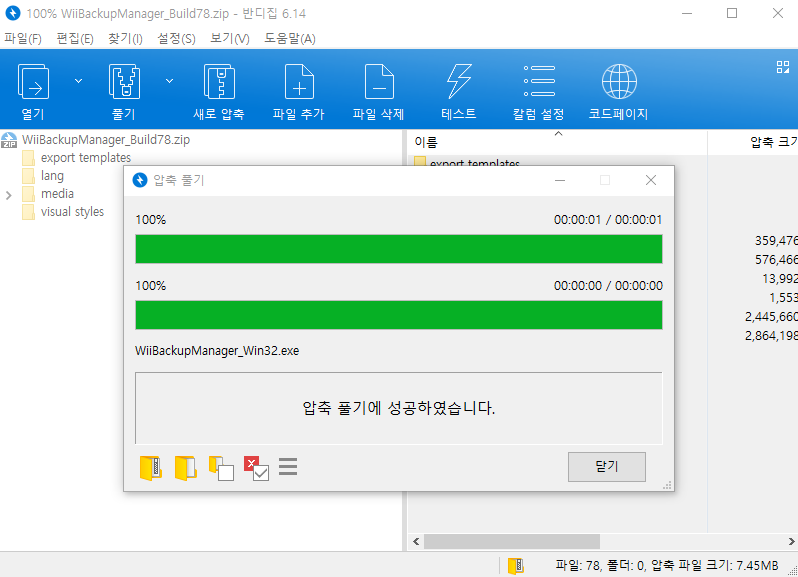Click the 열기 (Open) toolbar icon
The width and height of the screenshot is (798, 577).
point(33,82)
